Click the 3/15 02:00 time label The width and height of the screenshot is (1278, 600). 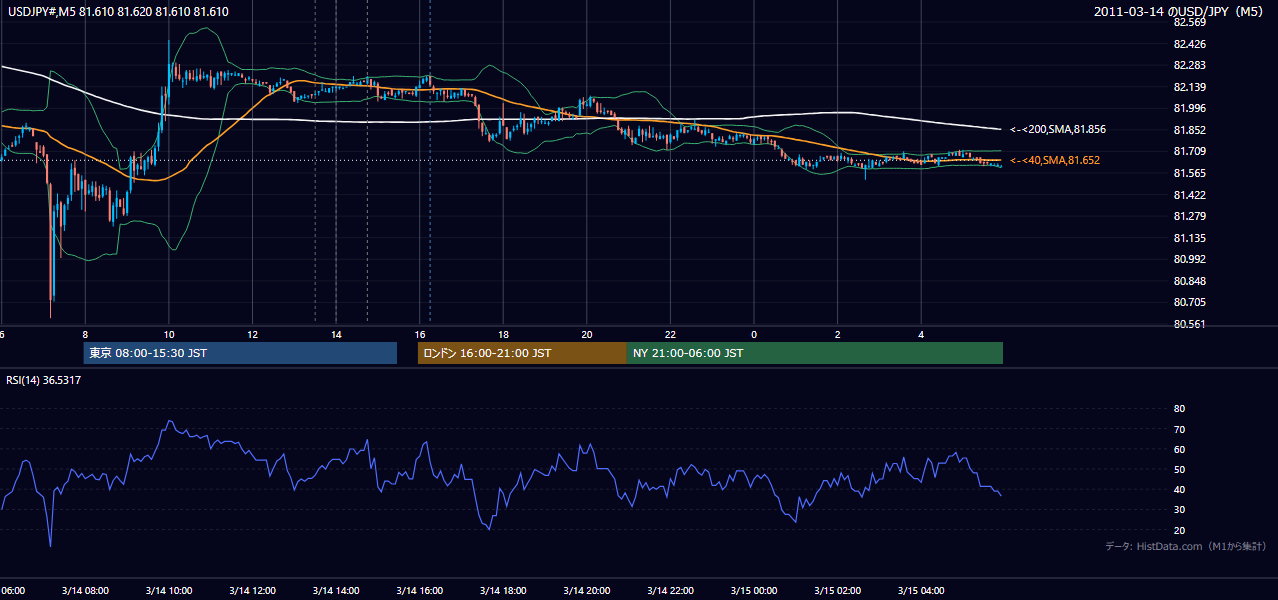tap(837, 590)
